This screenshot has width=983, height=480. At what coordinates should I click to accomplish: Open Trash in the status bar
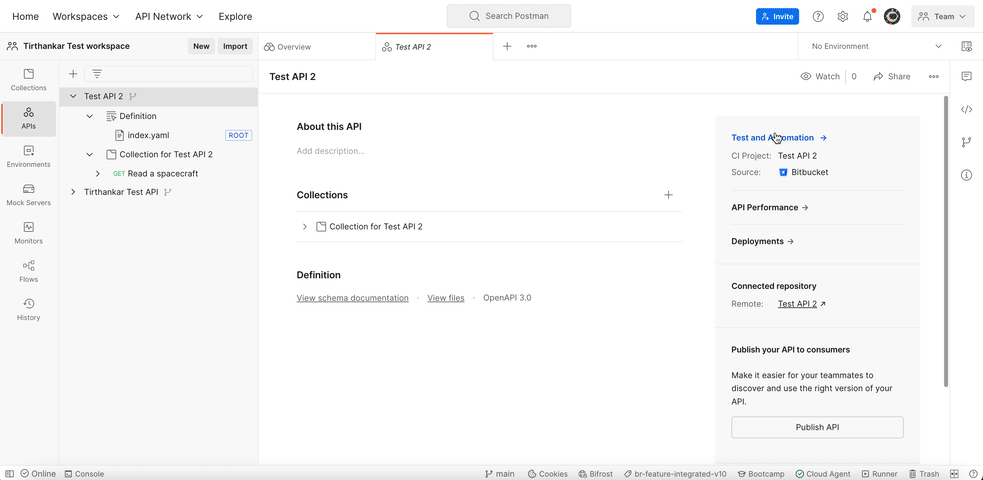[x=924, y=474]
